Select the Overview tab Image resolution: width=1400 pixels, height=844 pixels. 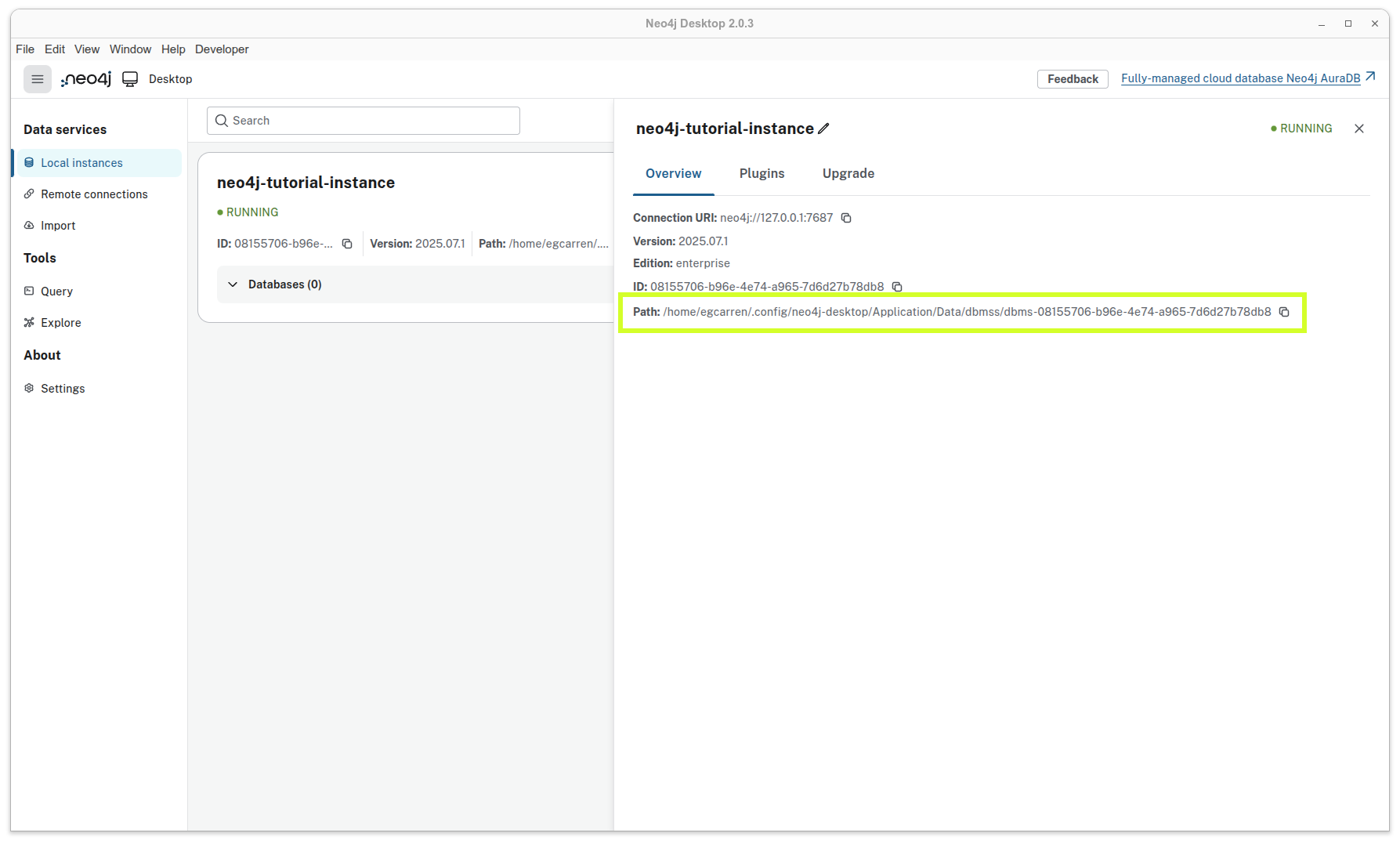673,173
